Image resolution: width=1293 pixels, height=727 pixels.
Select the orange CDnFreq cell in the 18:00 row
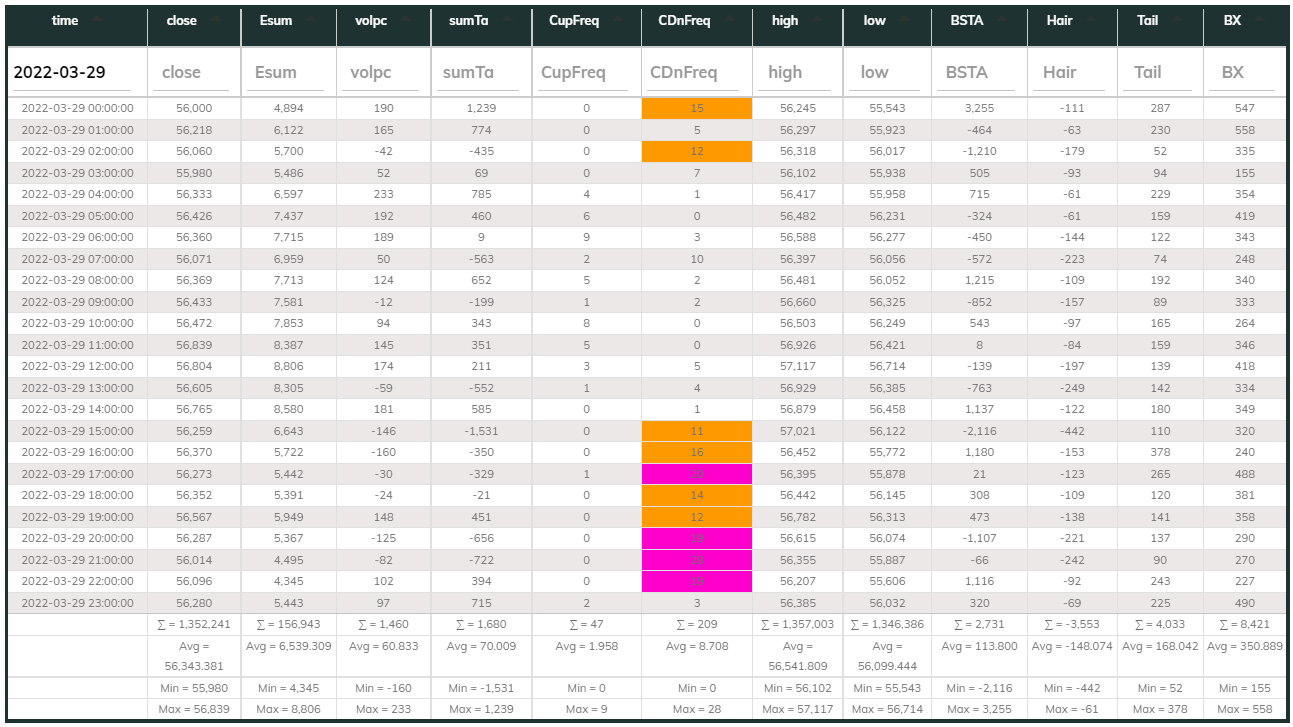[697, 495]
